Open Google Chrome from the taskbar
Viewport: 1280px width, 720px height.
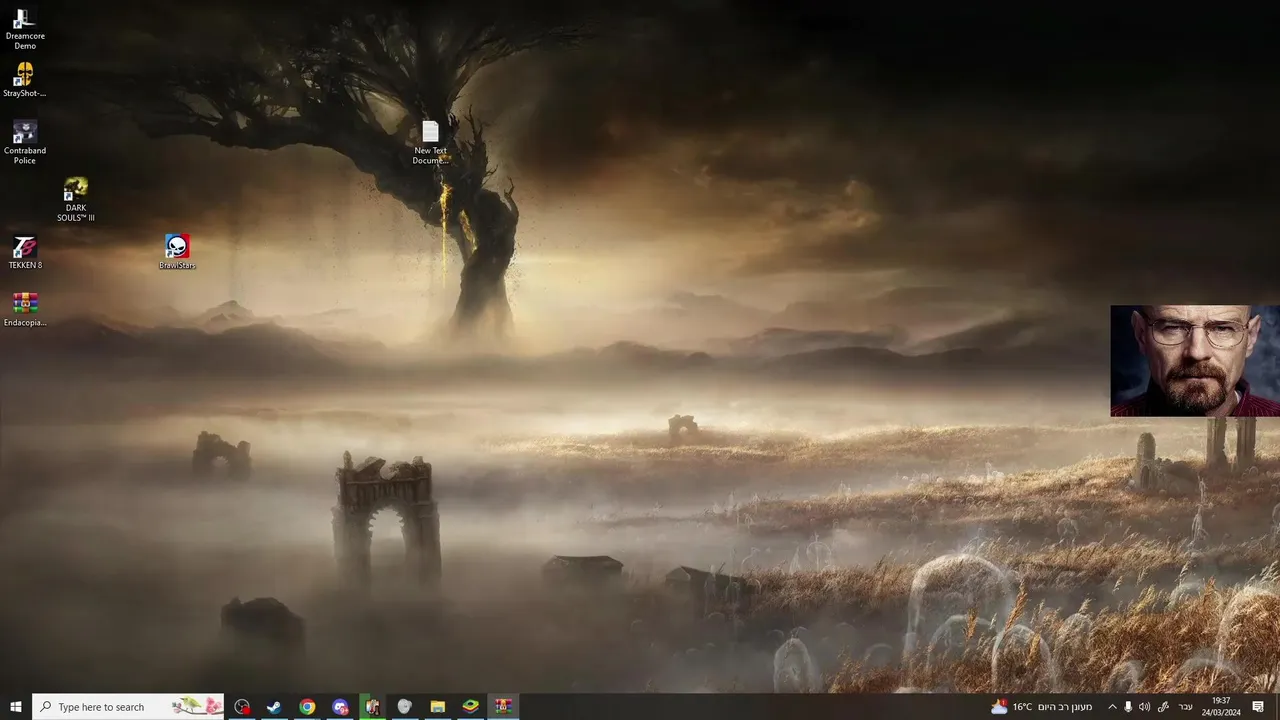(307, 707)
